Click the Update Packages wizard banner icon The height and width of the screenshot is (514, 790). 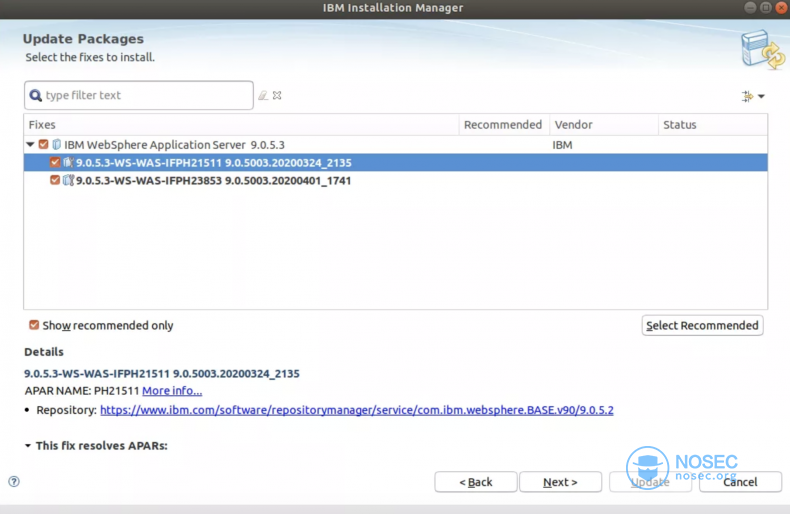pyautogui.click(x=762, y=49)
